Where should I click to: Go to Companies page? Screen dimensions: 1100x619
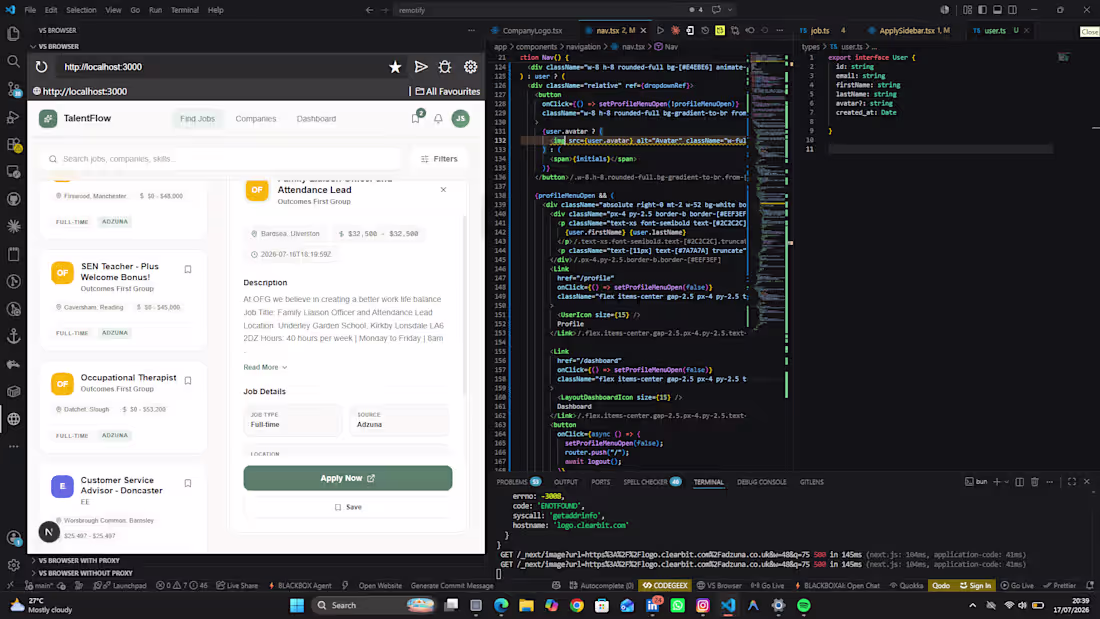[256, 119]
